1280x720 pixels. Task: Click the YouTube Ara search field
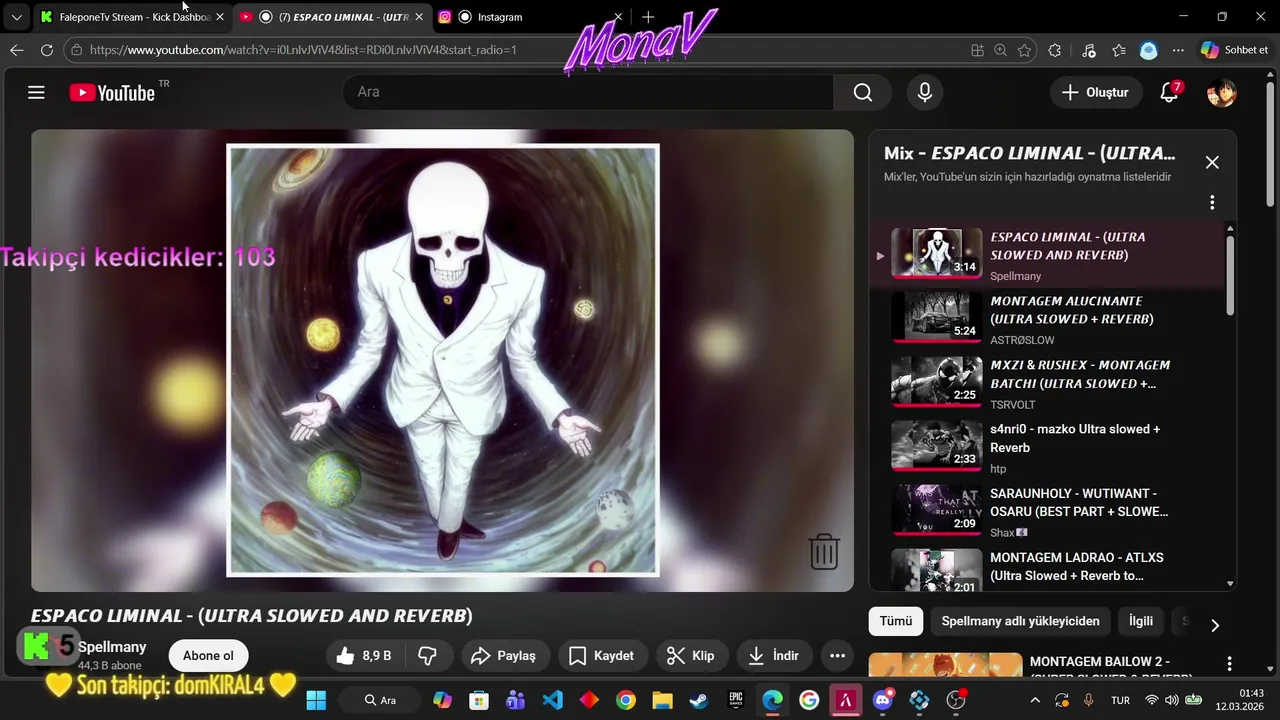coord(590,92)
